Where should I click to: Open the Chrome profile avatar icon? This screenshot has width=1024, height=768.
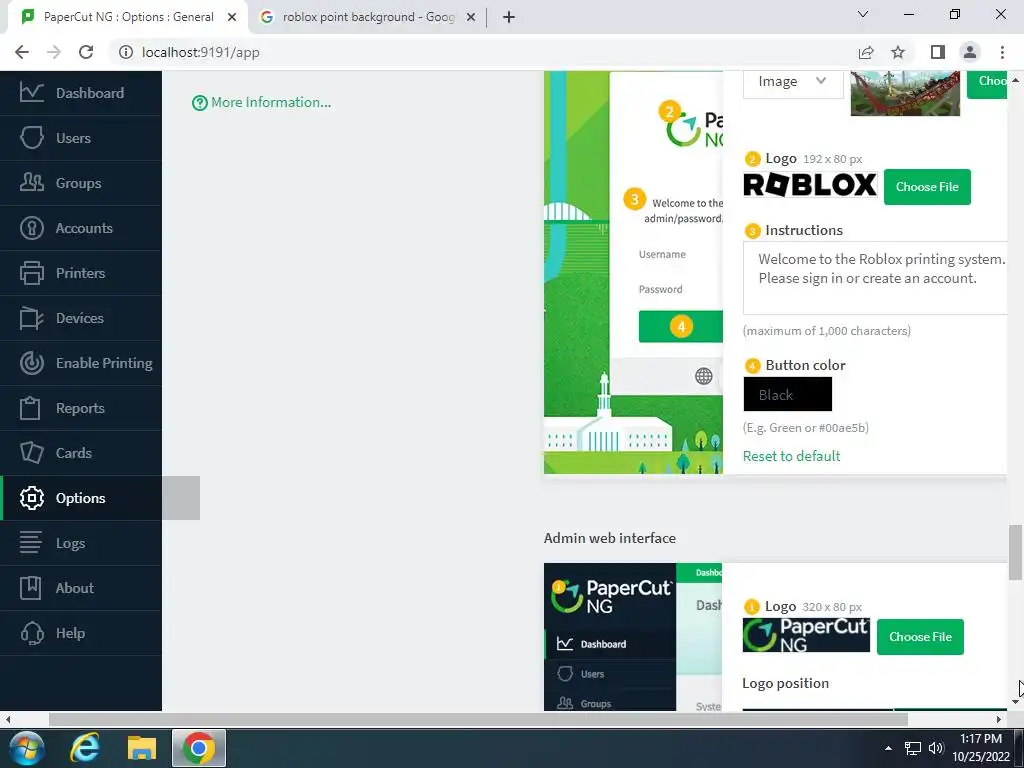[x=970, y=52]
